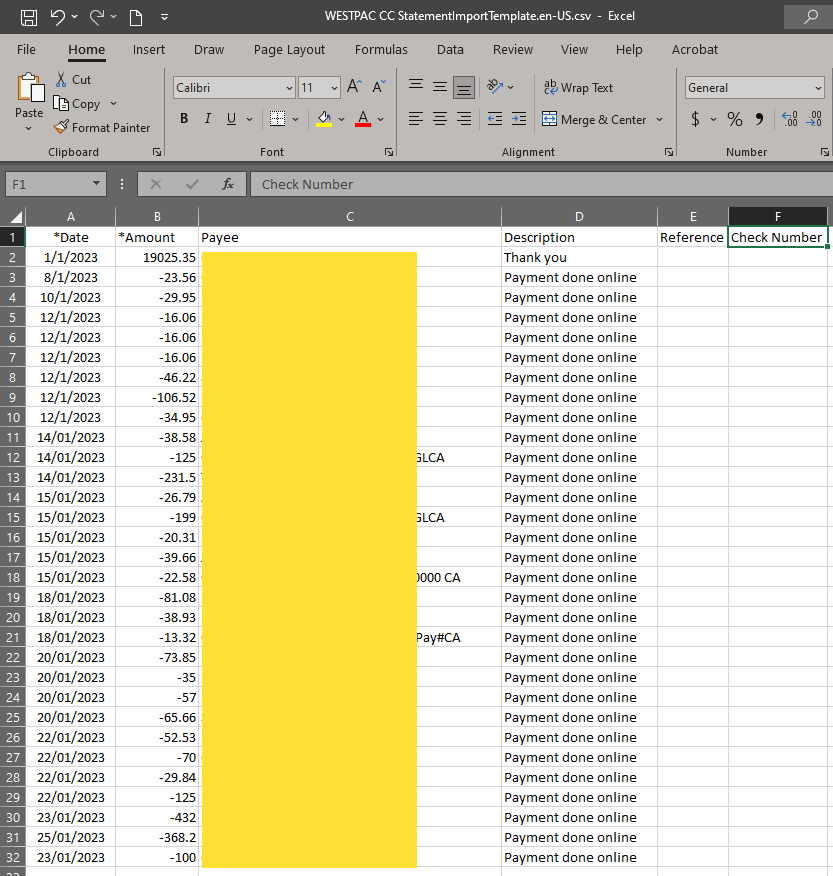Click the Paste clipboard icon
The width and height of the screenshot is (833, 876).
point(30,88)
